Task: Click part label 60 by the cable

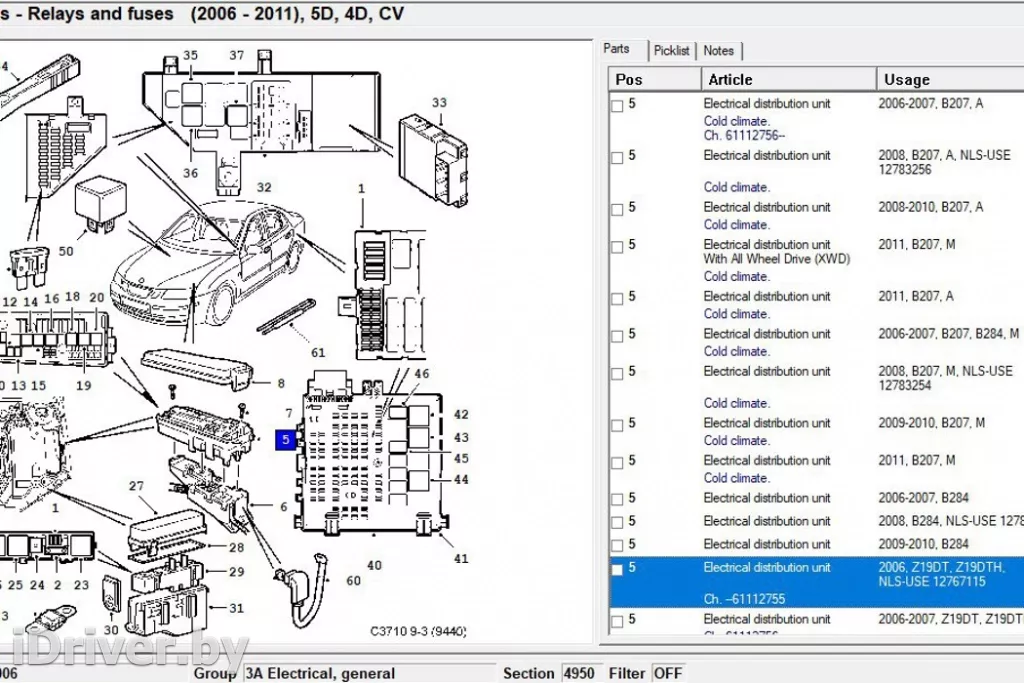Action: [353, 580]
